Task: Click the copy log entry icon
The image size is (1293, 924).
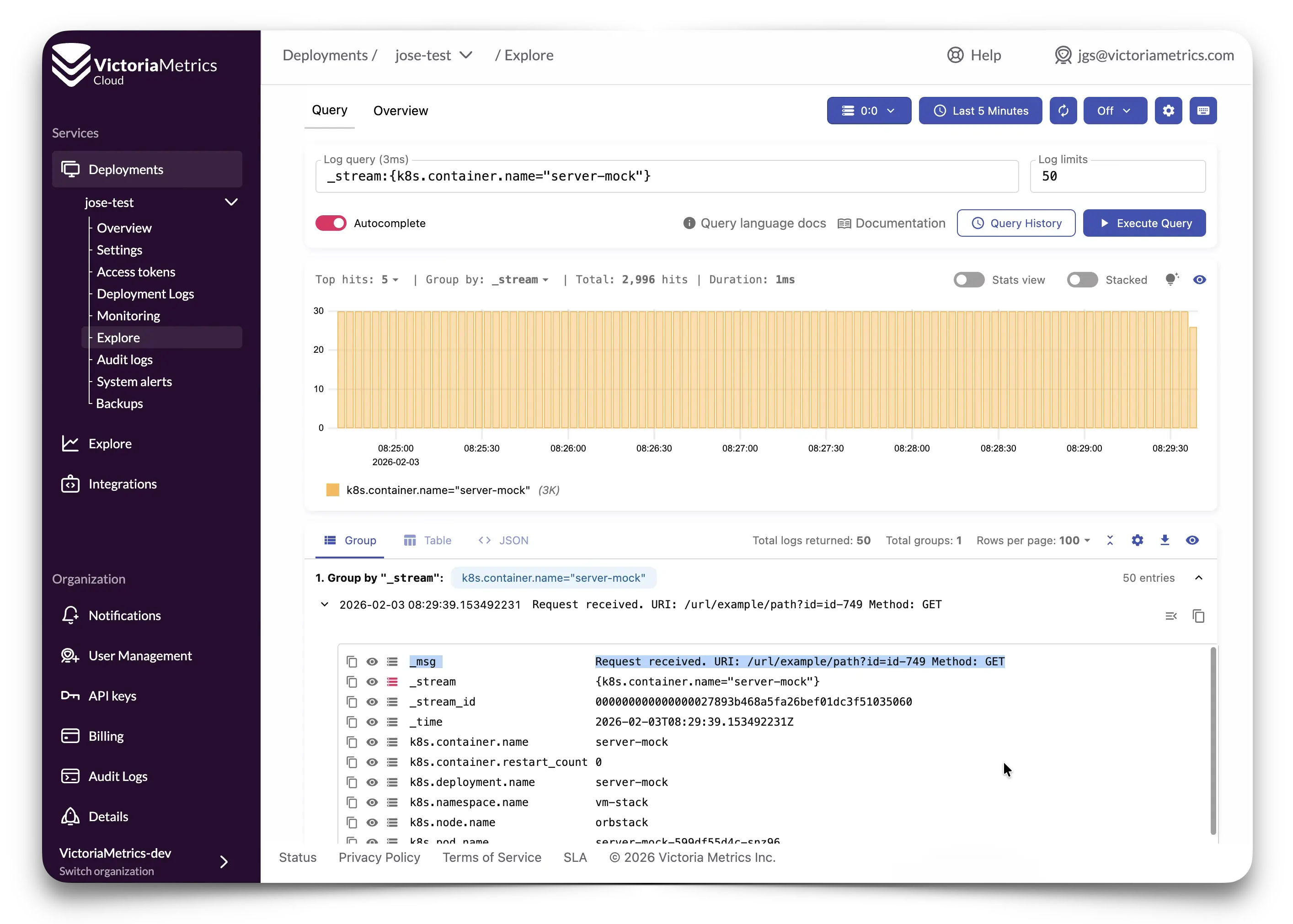Action: click(x=1198, y=616)
